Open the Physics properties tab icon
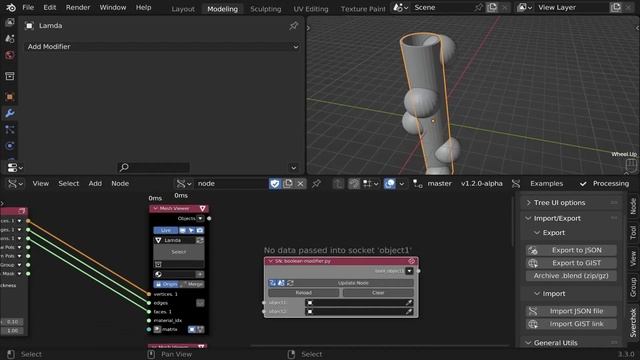The image size is (640, 360). coord(10,146)
